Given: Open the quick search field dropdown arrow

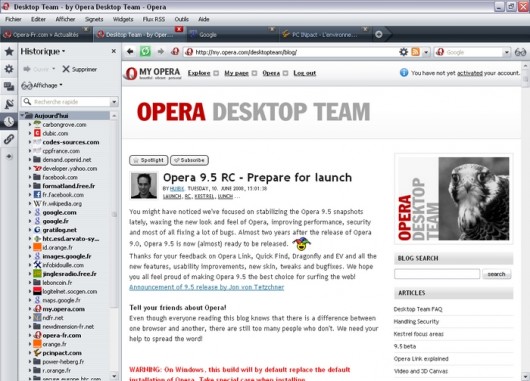Looking at the screenshot, I should coord(114,101).
